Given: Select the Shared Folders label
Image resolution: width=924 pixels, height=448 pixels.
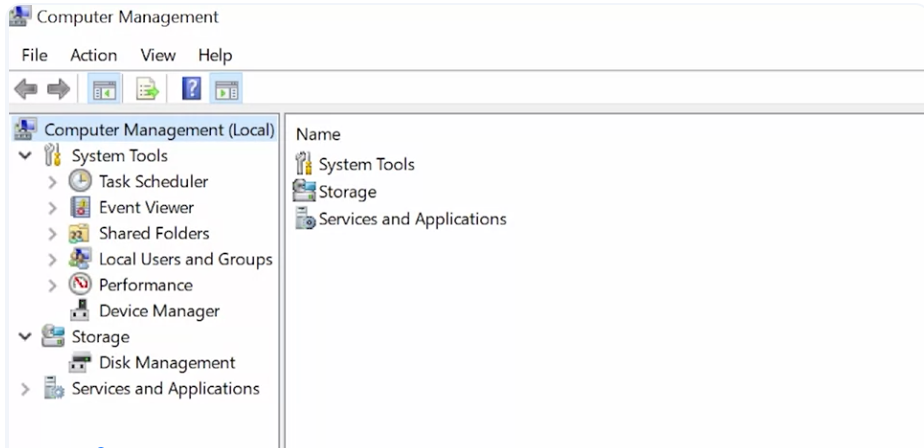Looking at the screenshot, I should 154,233.
